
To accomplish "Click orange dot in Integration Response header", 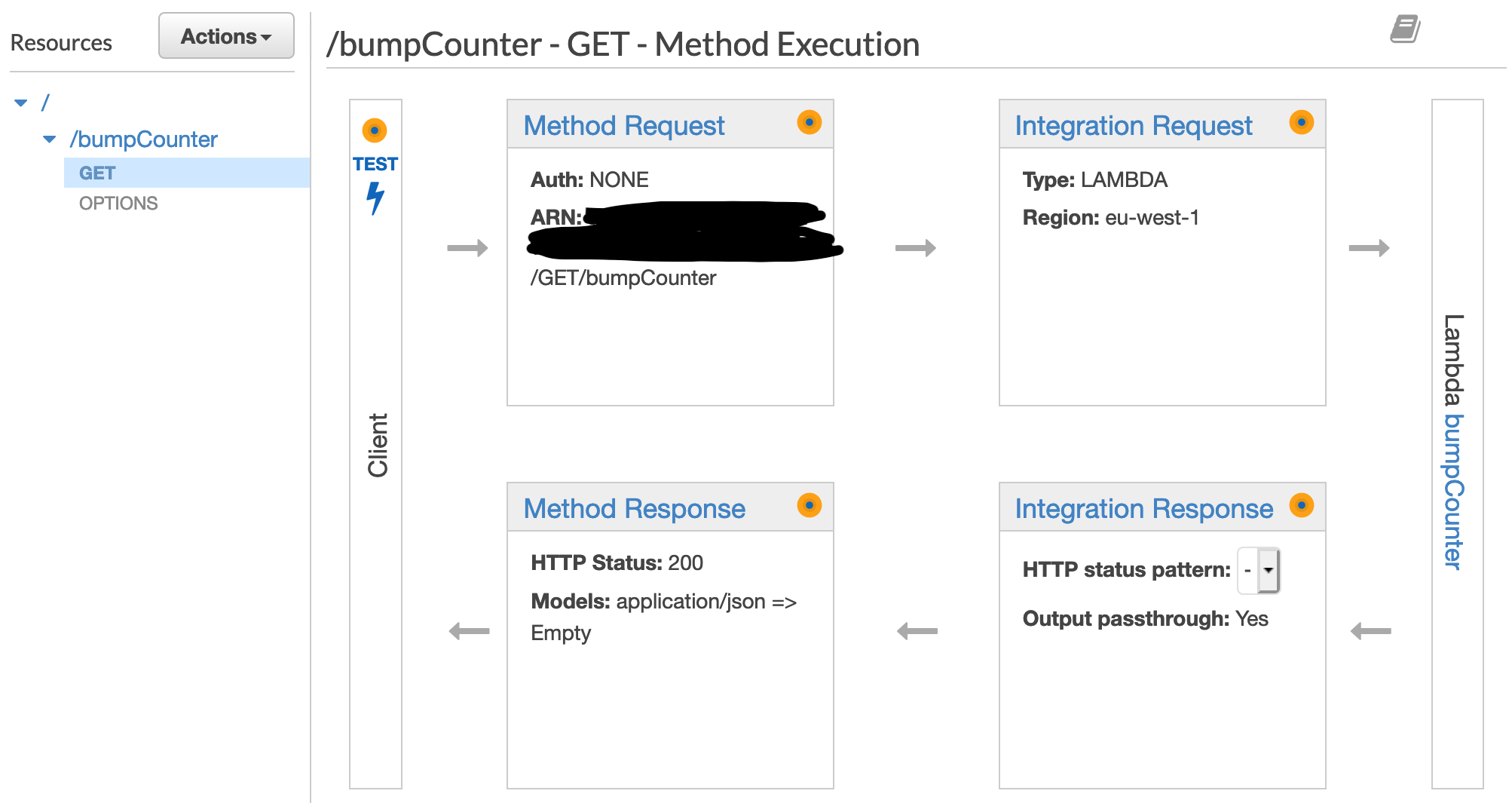I will pos(1302,505).
